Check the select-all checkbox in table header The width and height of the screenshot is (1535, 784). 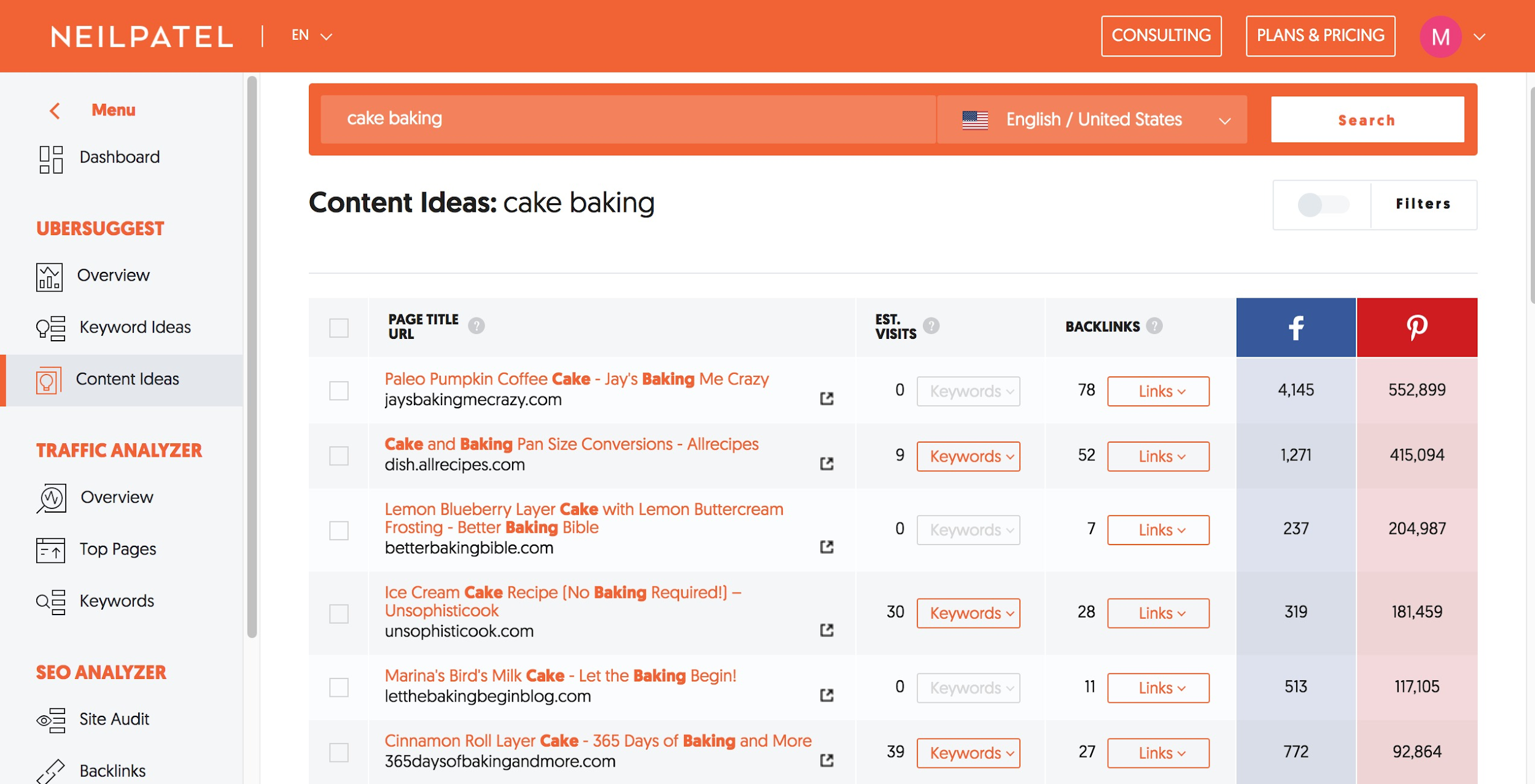click(x=339, y=328)
